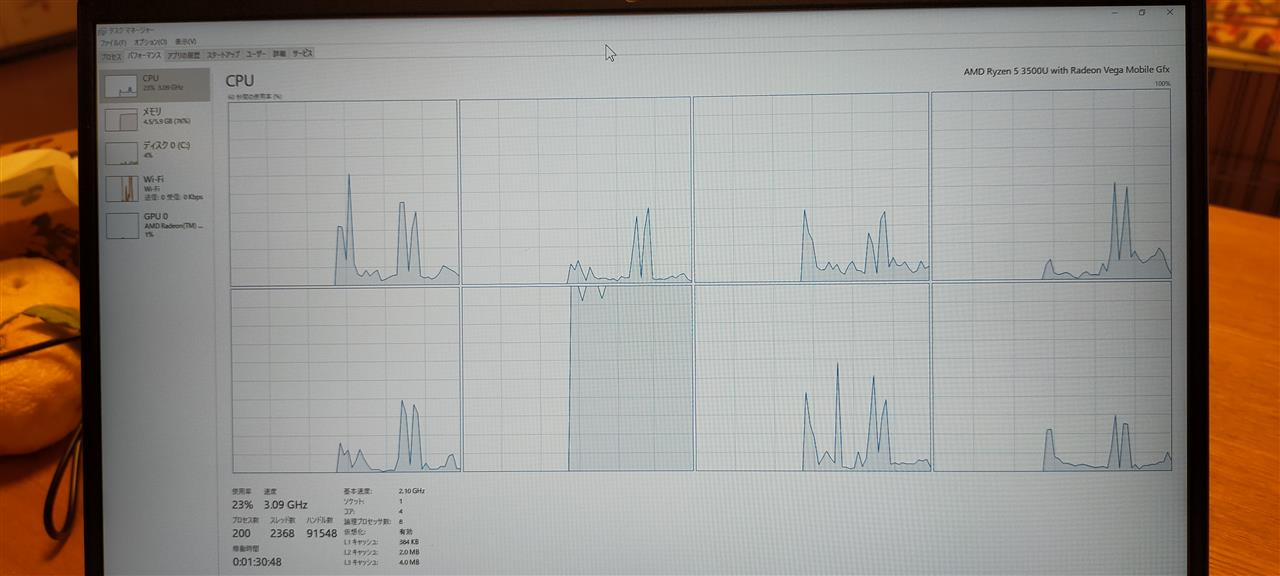Open the スタートアップ tab
This screenshot has height=576, width=1280.
(x=223, y=54)
